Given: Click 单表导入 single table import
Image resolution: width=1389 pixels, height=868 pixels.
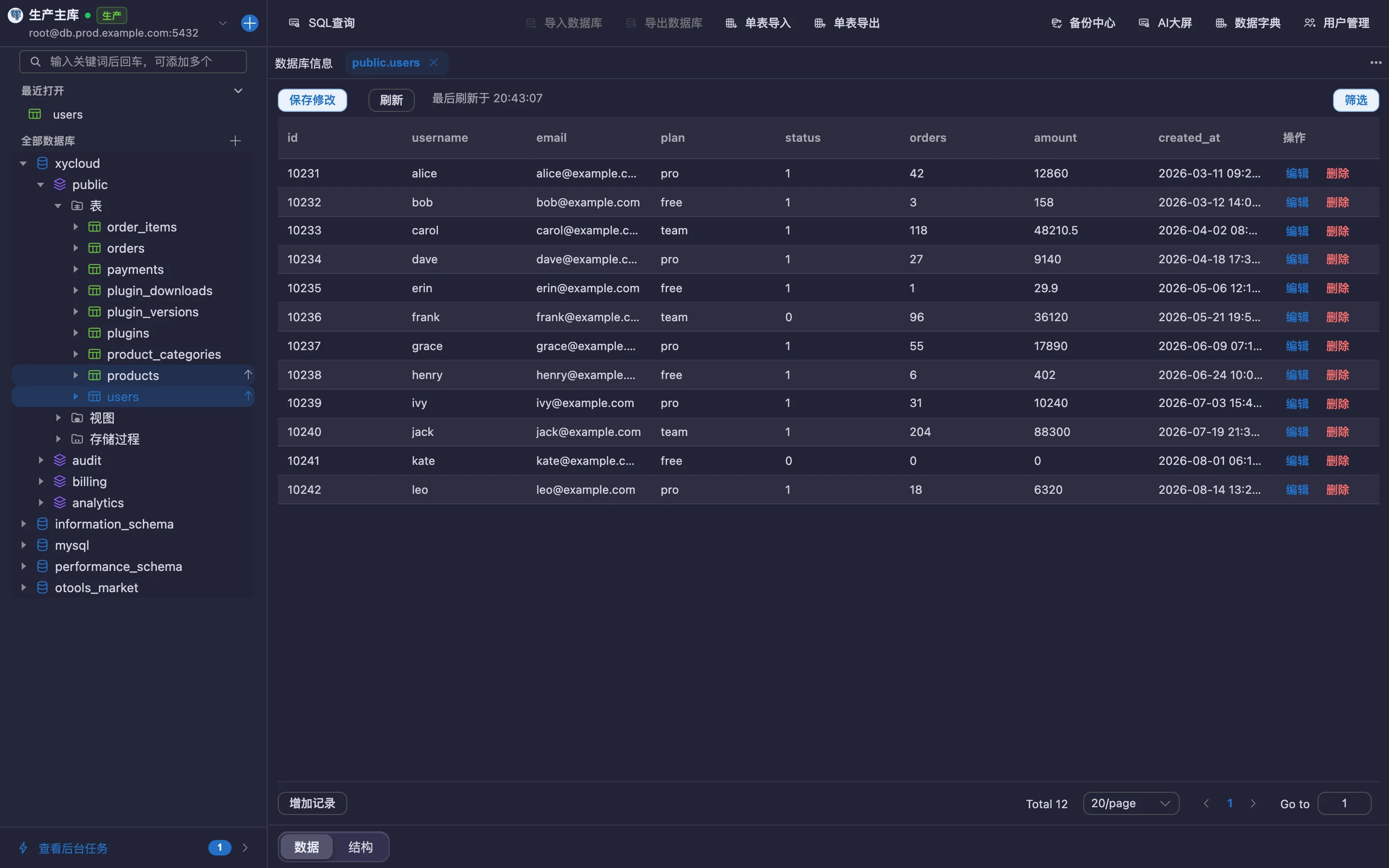Looking at the screenshot, I should pyautogui.click(x=758, y=23).
